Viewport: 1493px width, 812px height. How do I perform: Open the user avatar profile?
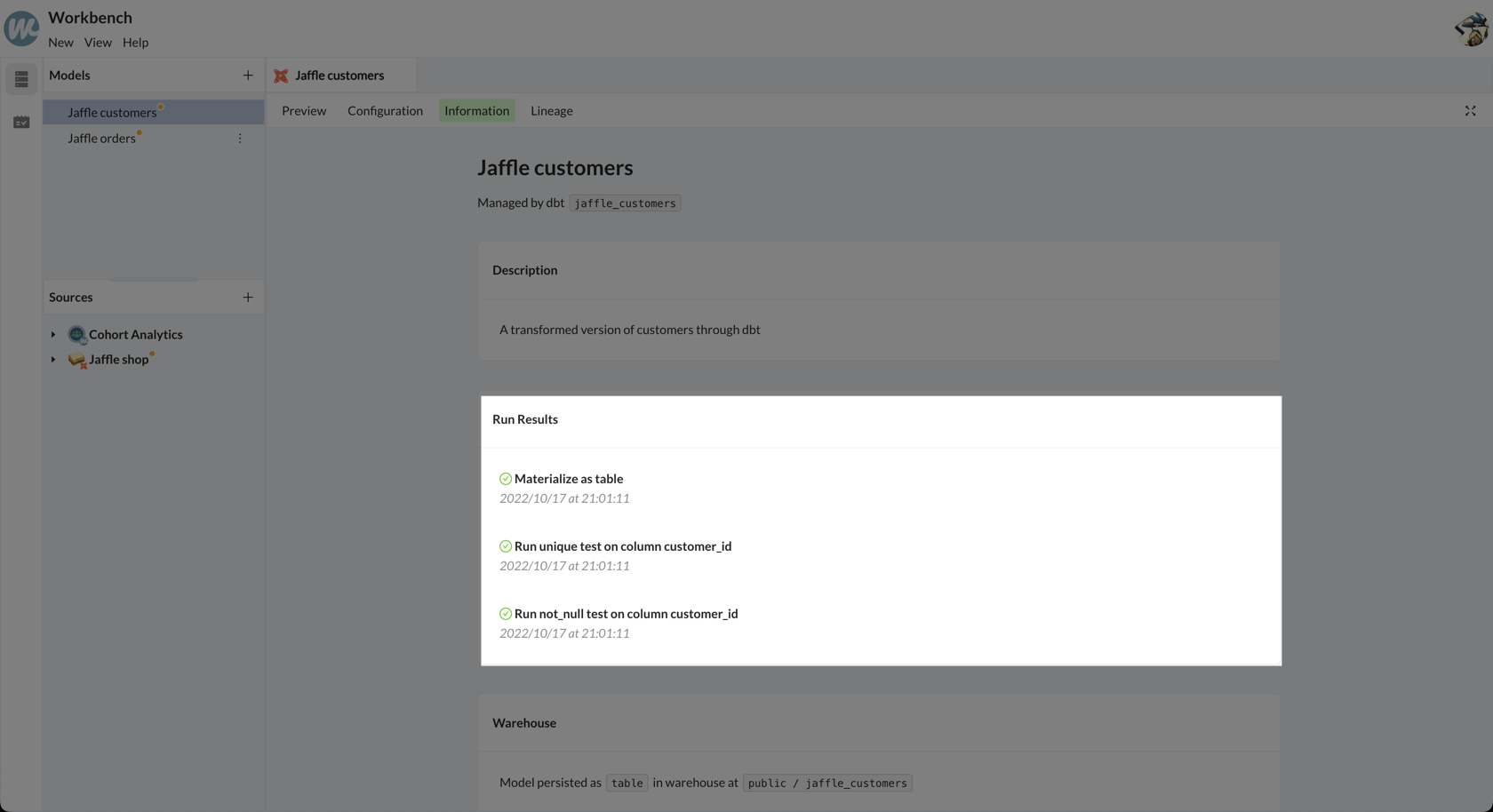click(x=1471, y=29)
